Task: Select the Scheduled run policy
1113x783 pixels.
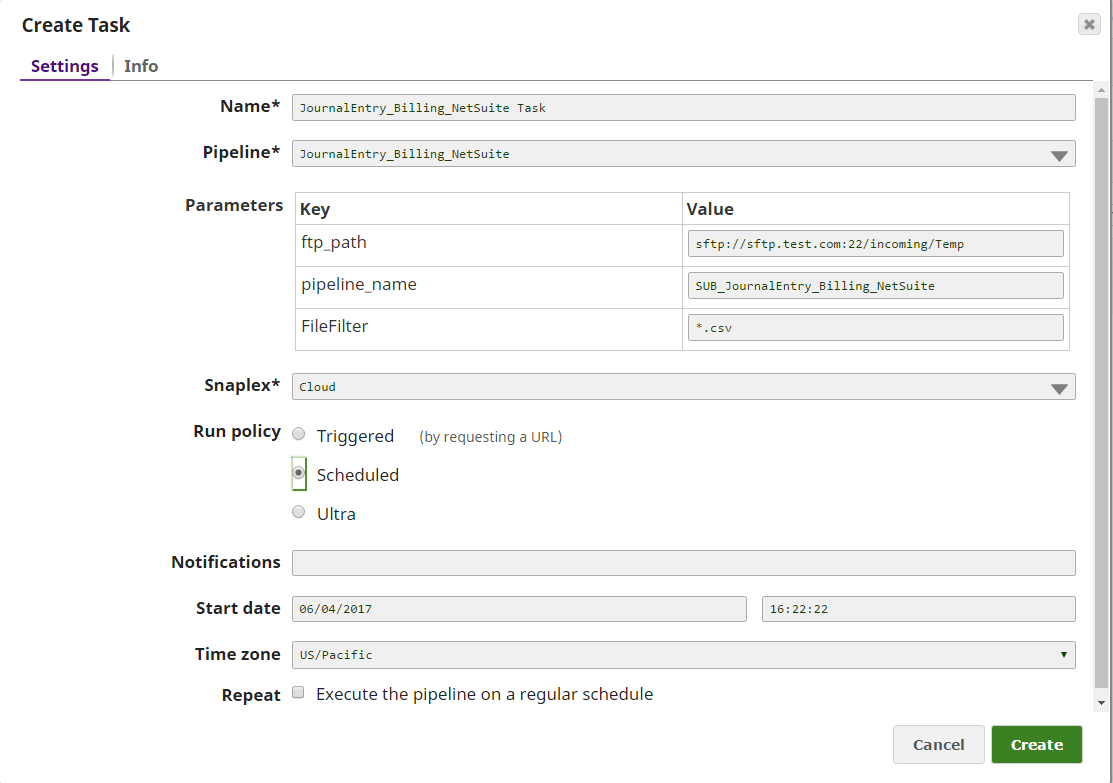Action: [x=299, y=473]
